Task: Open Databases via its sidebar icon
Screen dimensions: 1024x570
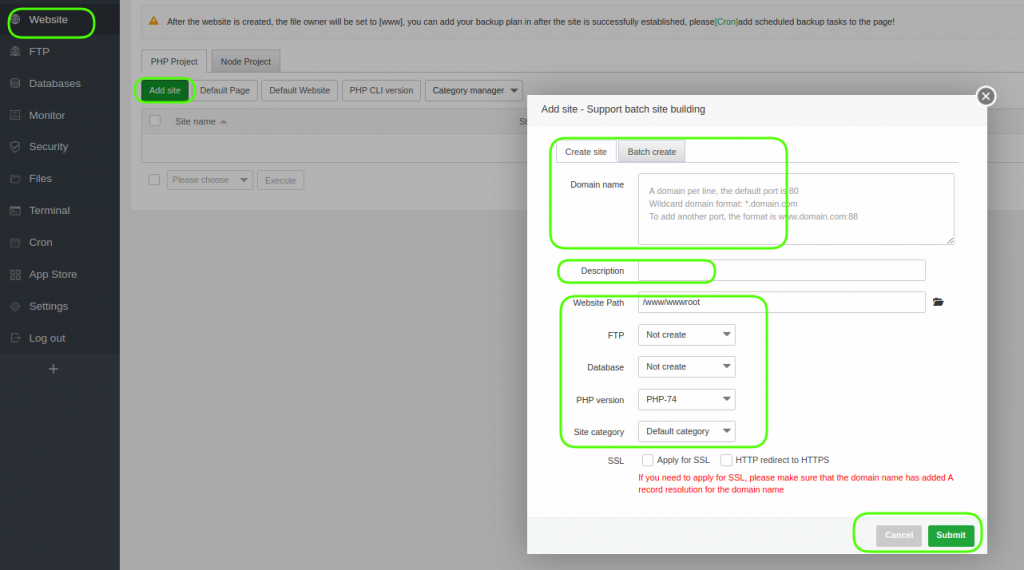Action: click(x=15, y=83)
